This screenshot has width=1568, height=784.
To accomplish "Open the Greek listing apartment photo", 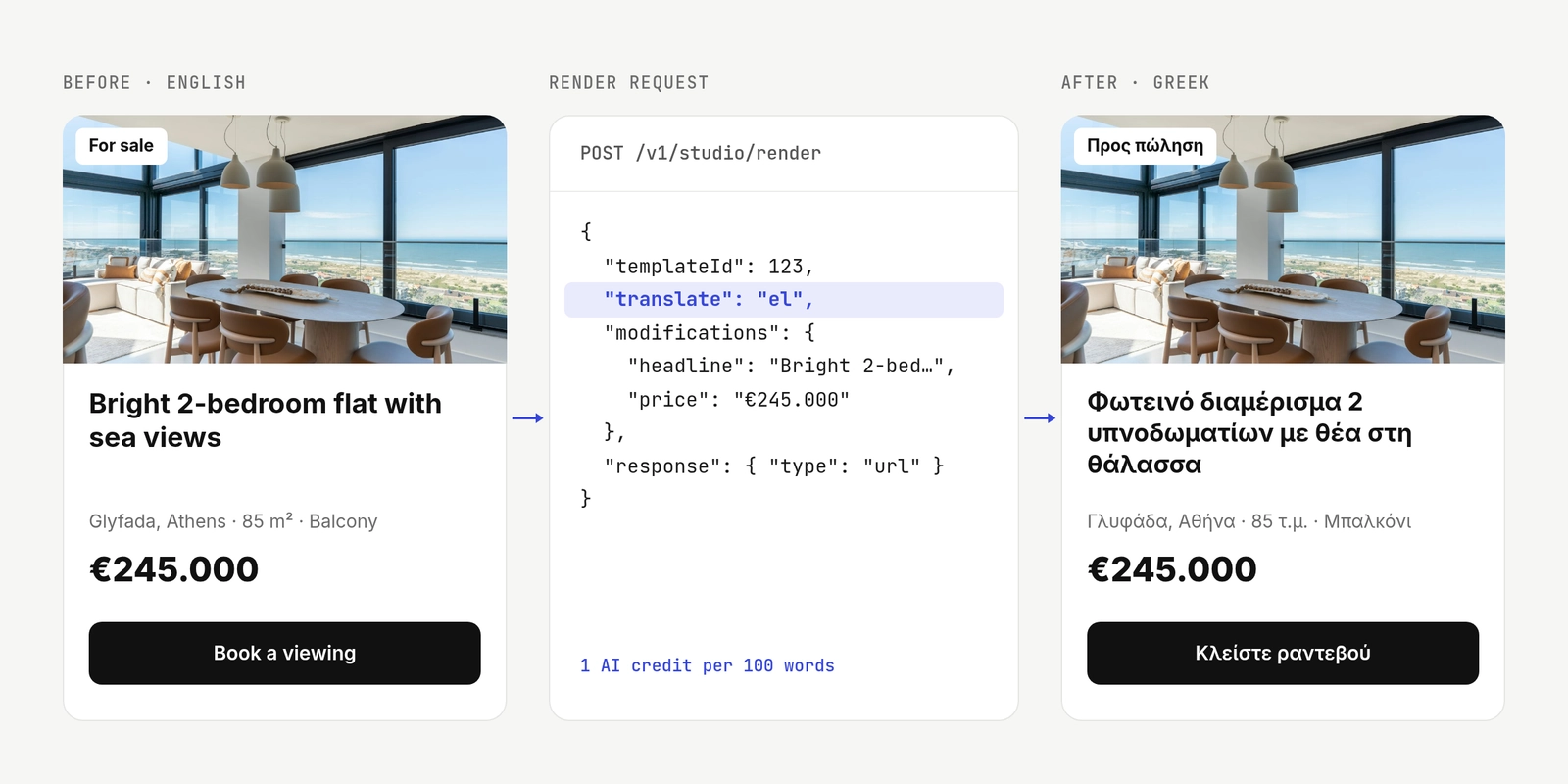I will point(1282,239).
